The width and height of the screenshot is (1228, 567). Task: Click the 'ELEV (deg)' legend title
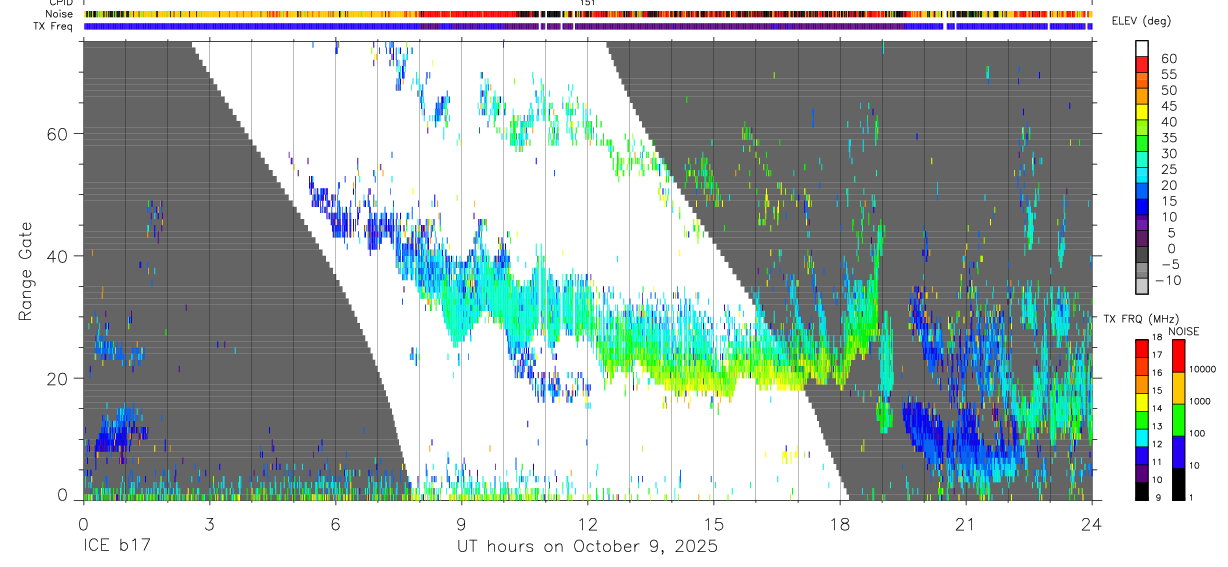1141,21
